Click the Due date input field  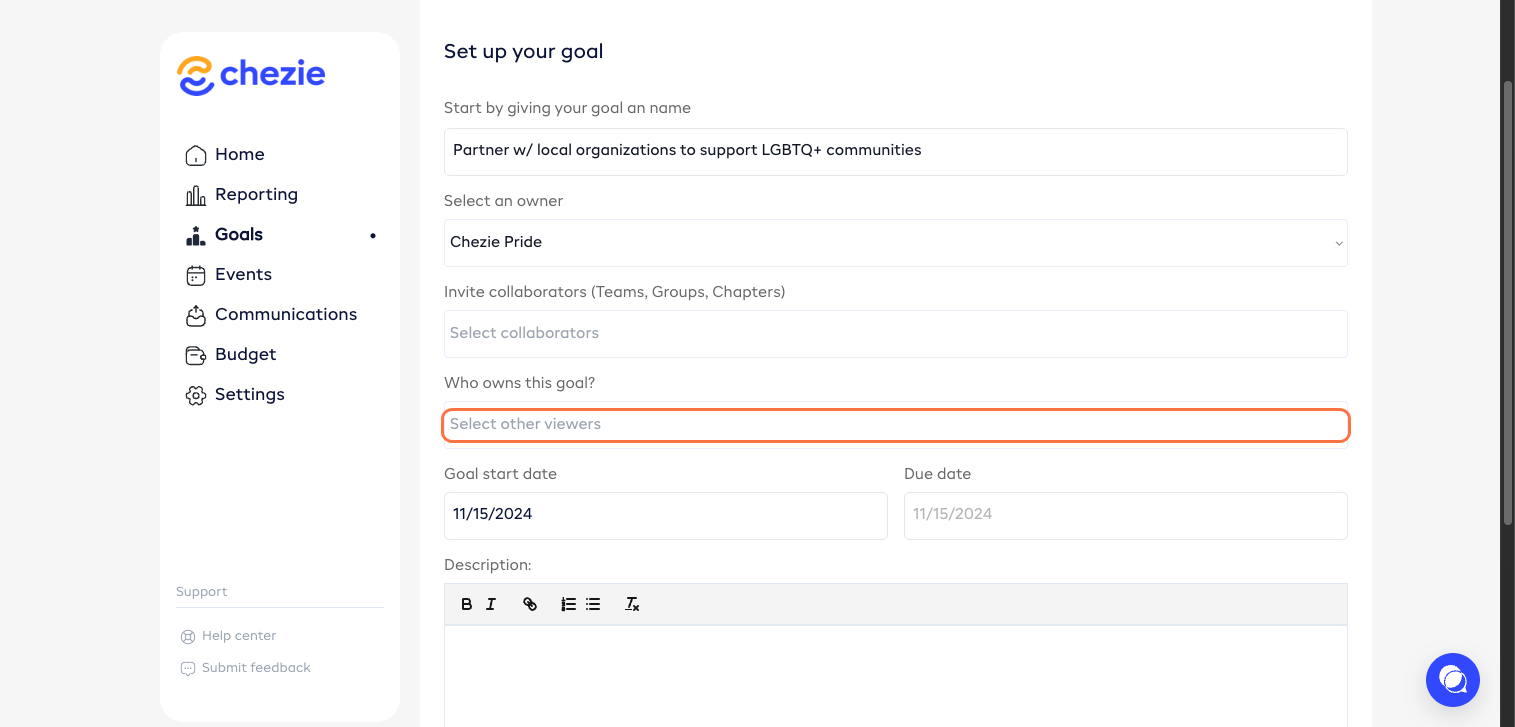pos(1125,515)
